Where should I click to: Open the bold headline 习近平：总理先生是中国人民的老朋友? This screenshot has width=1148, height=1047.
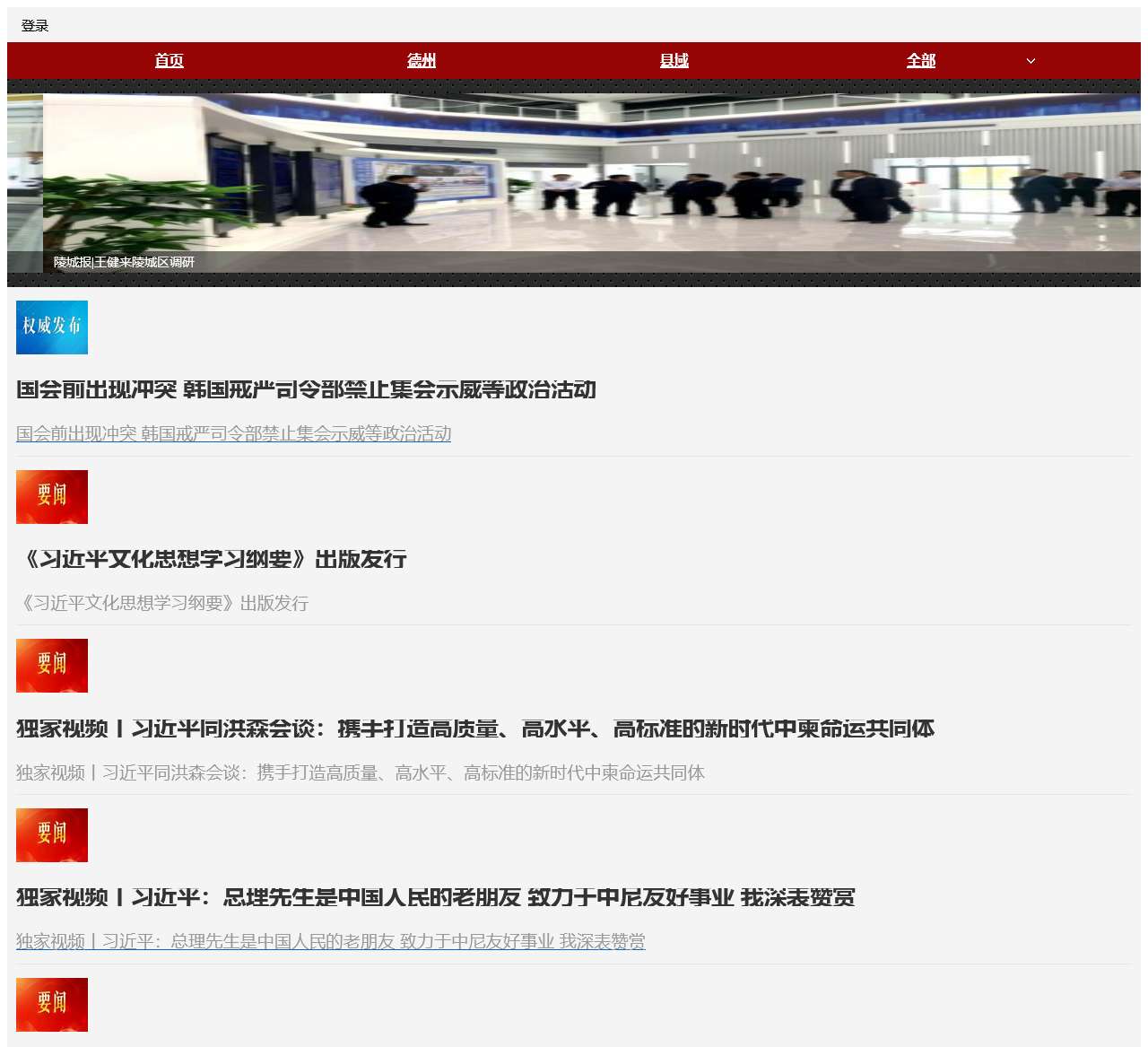(436, 897)
